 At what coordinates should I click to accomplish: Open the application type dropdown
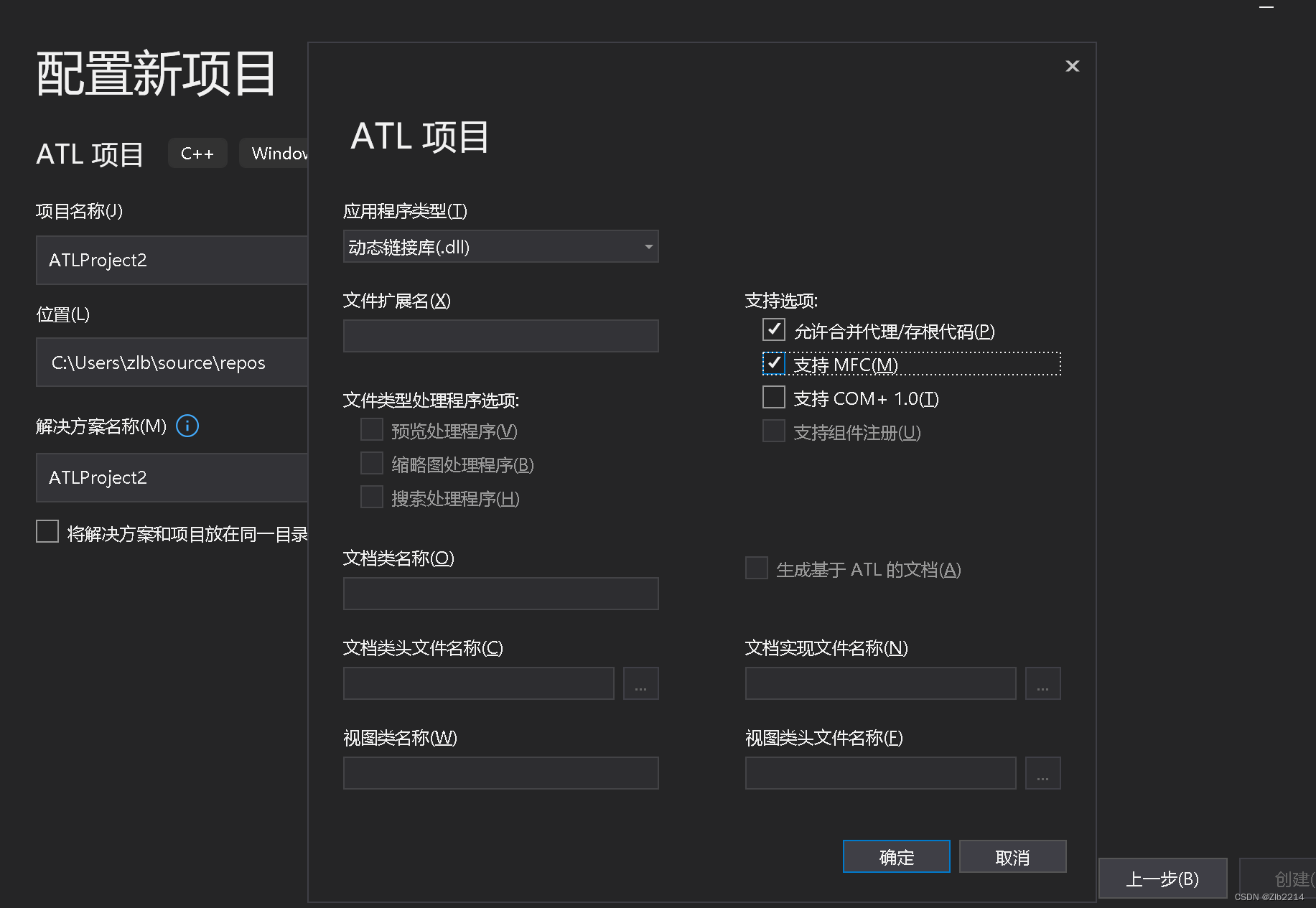coord(500,246)
